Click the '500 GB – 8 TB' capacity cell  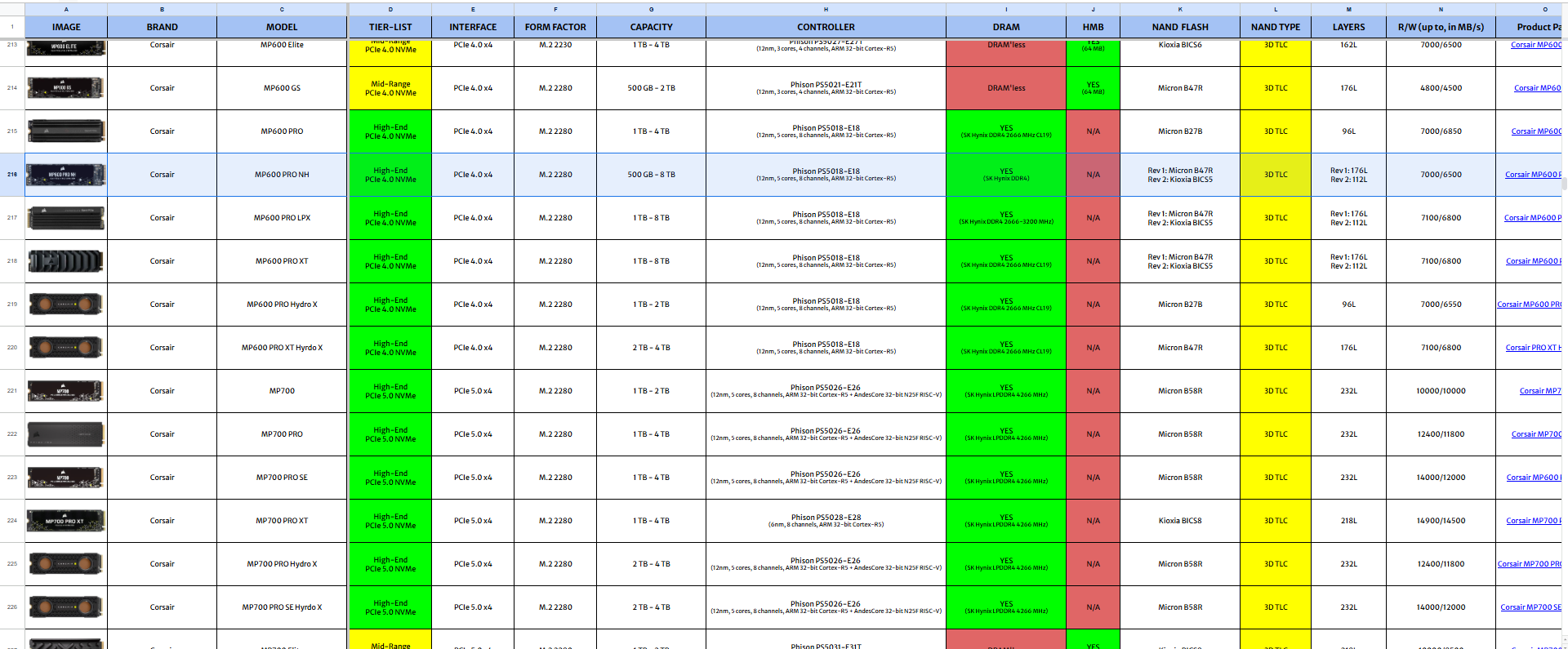[651, 175]
